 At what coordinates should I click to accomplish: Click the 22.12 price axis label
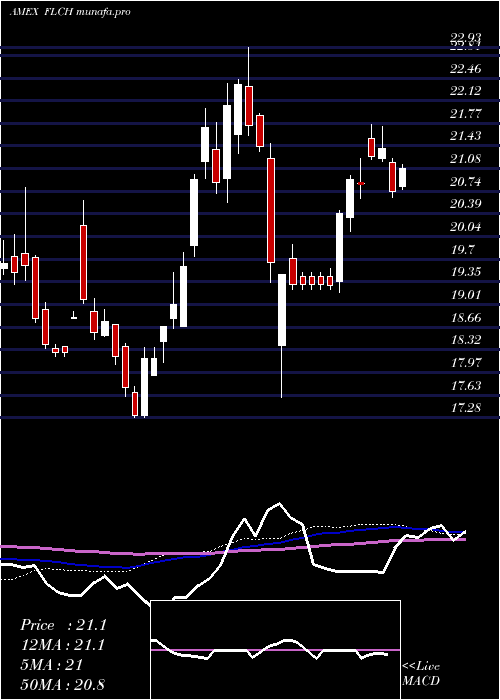pyautogui.click(x=466, y=91)
